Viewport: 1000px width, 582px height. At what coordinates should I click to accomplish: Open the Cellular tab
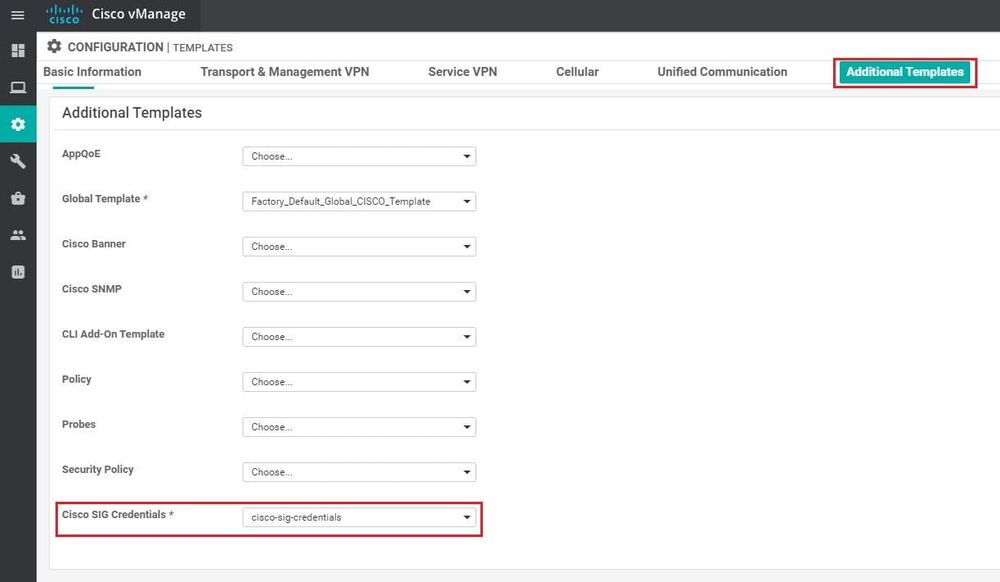(577, 72)
